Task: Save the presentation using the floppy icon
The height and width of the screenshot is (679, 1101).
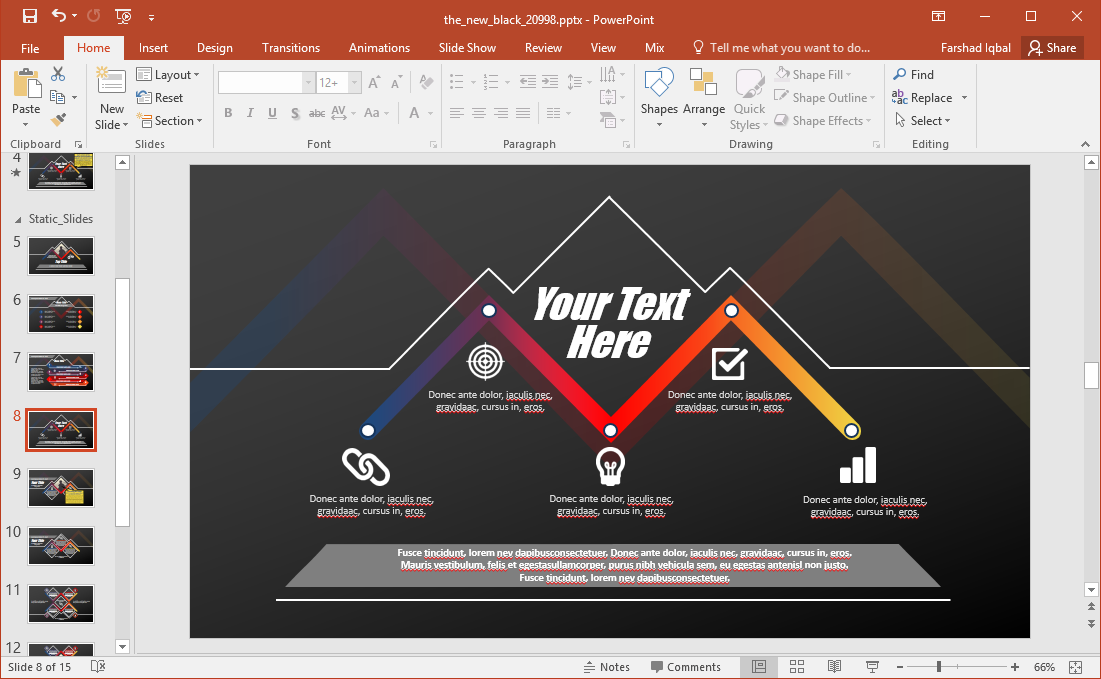Action: pos(29,16)
